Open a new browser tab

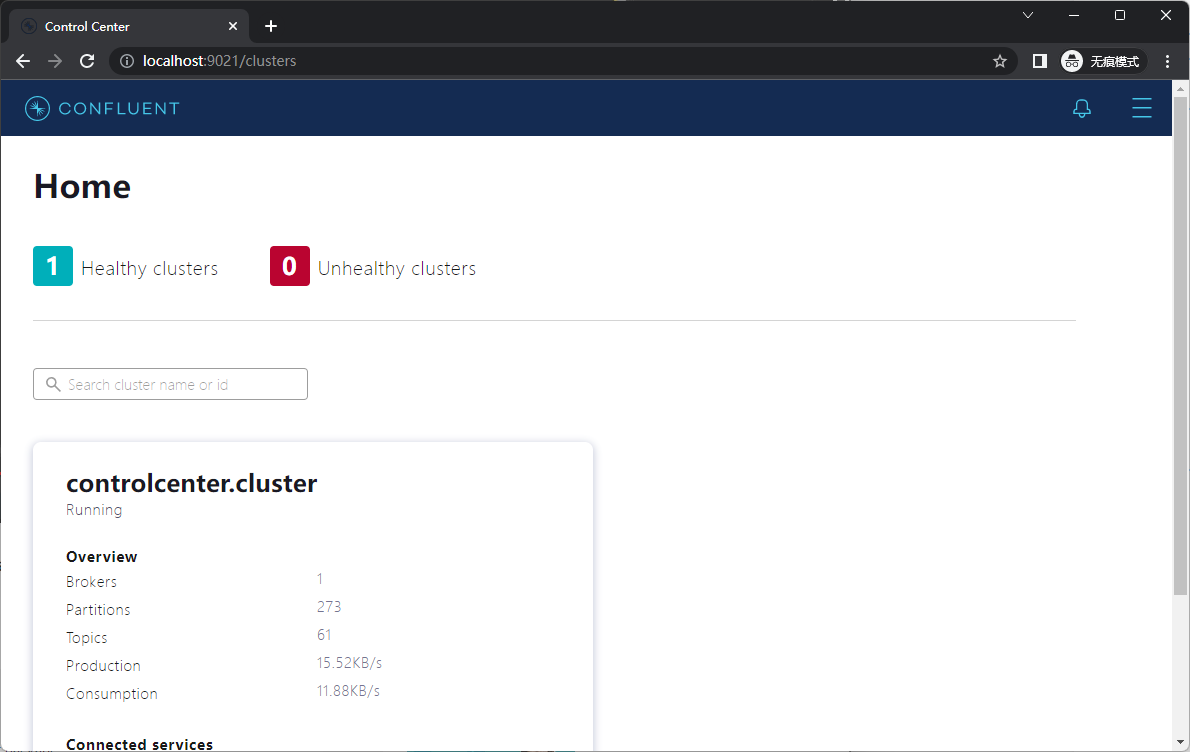[271, 26]
